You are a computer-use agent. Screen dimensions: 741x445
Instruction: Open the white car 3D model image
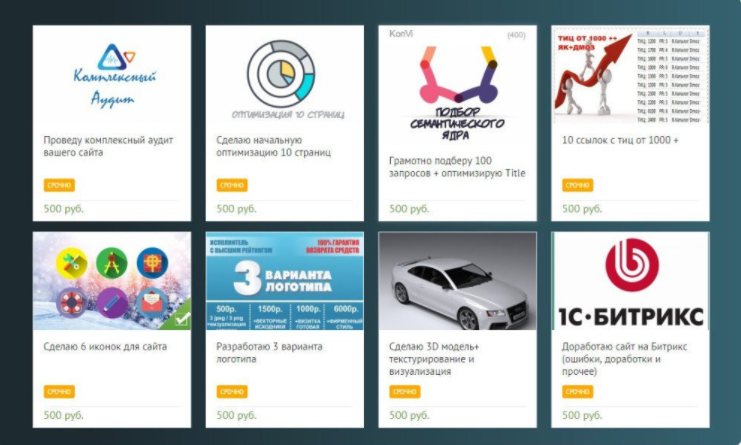tap(457, 281)
